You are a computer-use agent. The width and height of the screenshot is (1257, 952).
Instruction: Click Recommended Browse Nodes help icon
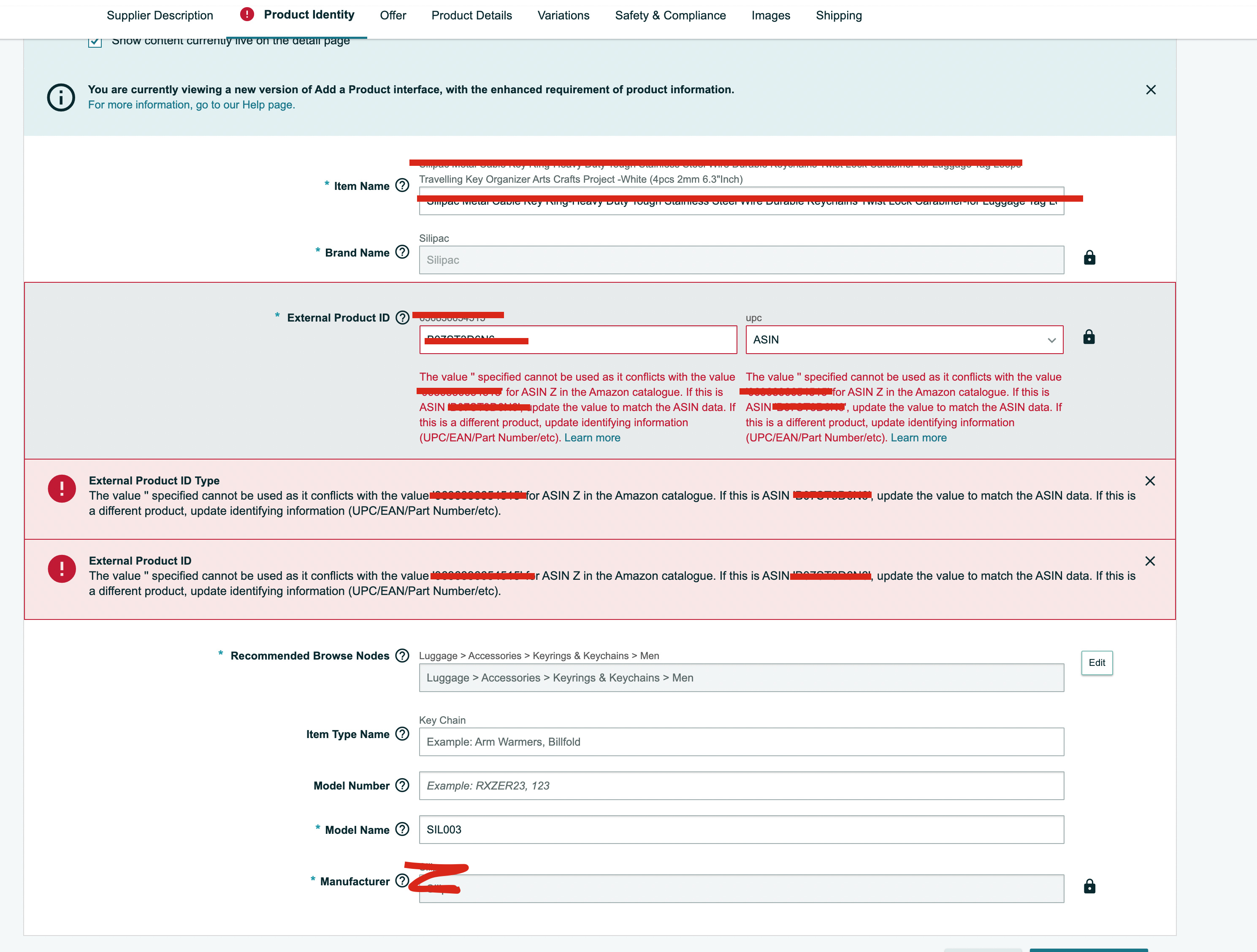pyautogui.click(x=402, y=655)
